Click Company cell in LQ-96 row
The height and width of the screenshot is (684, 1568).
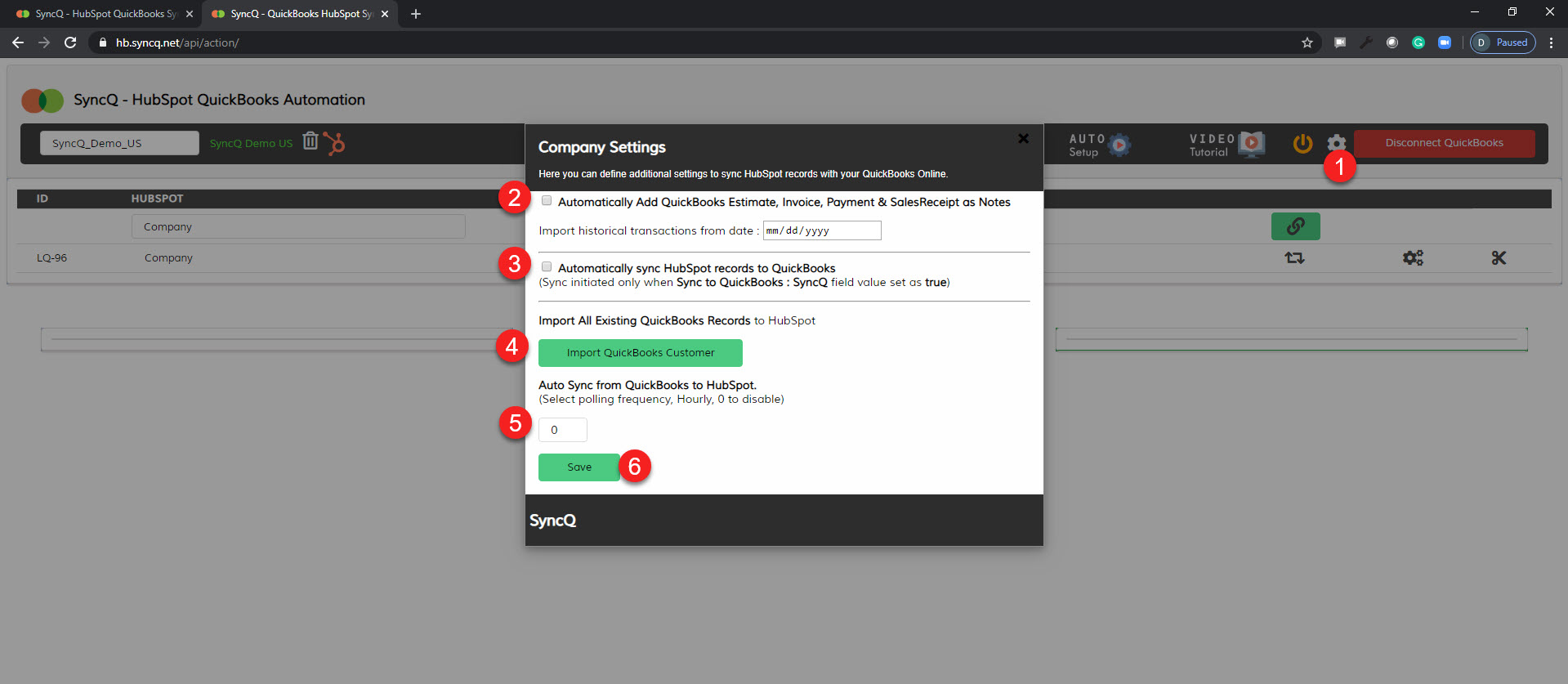pyautogui.click(x=168, y=258)
